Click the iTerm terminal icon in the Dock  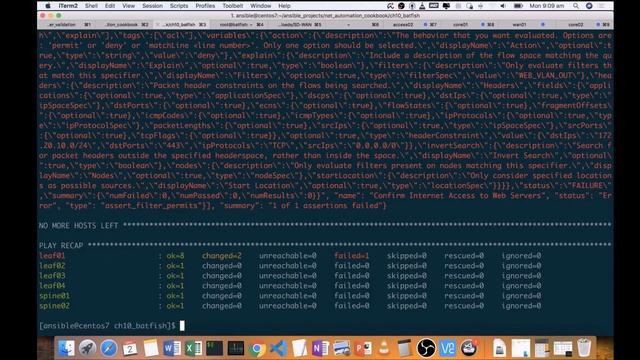tap(215, 348)
